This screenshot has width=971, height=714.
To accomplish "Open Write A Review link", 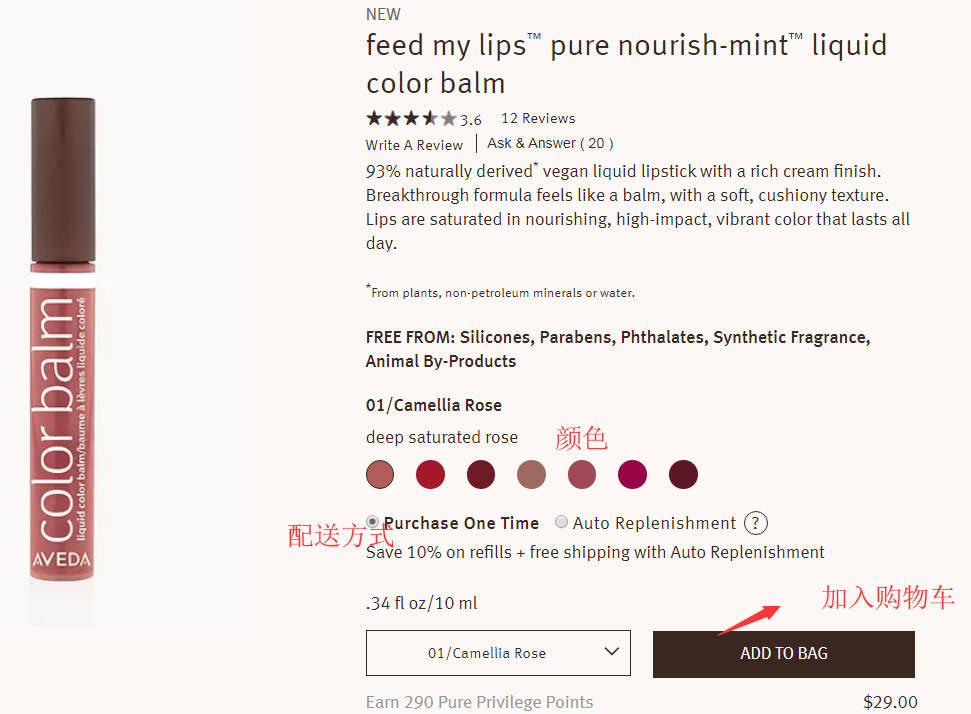I will (414, 145).
